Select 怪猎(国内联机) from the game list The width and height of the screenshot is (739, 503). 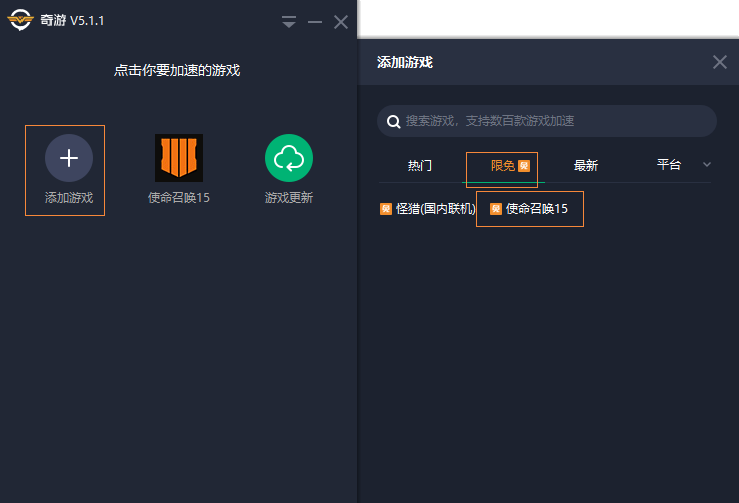pyautogui.click(x=428, y=209)
